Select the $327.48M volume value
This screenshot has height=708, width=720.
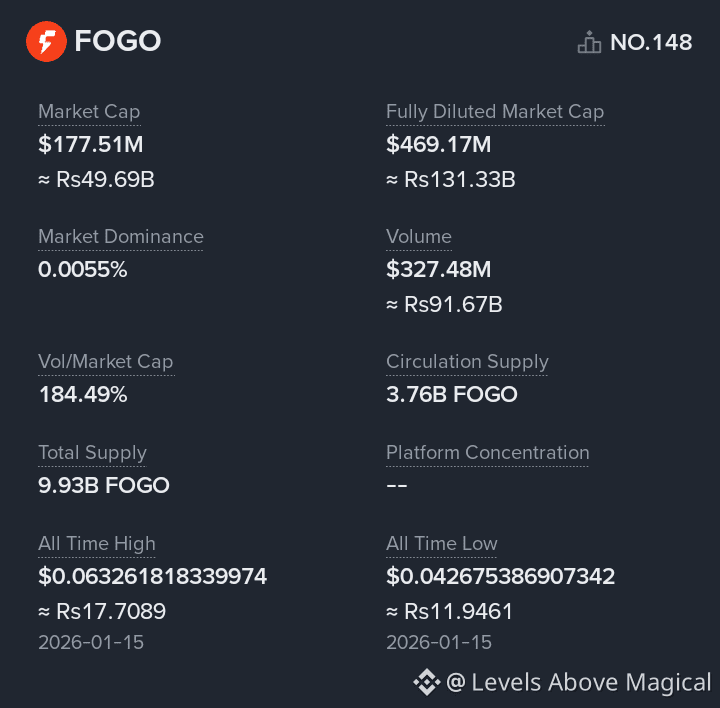[439, 270]
